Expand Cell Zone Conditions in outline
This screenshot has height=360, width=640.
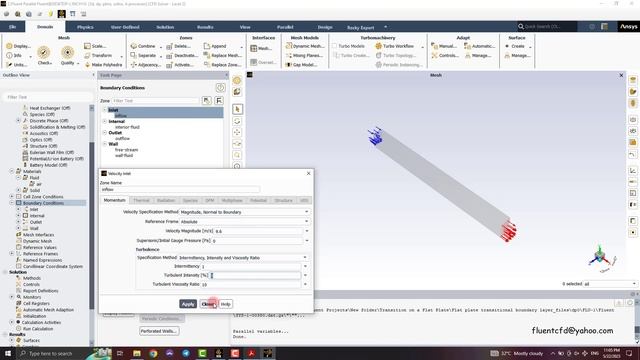pyautogui.click(x=11, y=196)
